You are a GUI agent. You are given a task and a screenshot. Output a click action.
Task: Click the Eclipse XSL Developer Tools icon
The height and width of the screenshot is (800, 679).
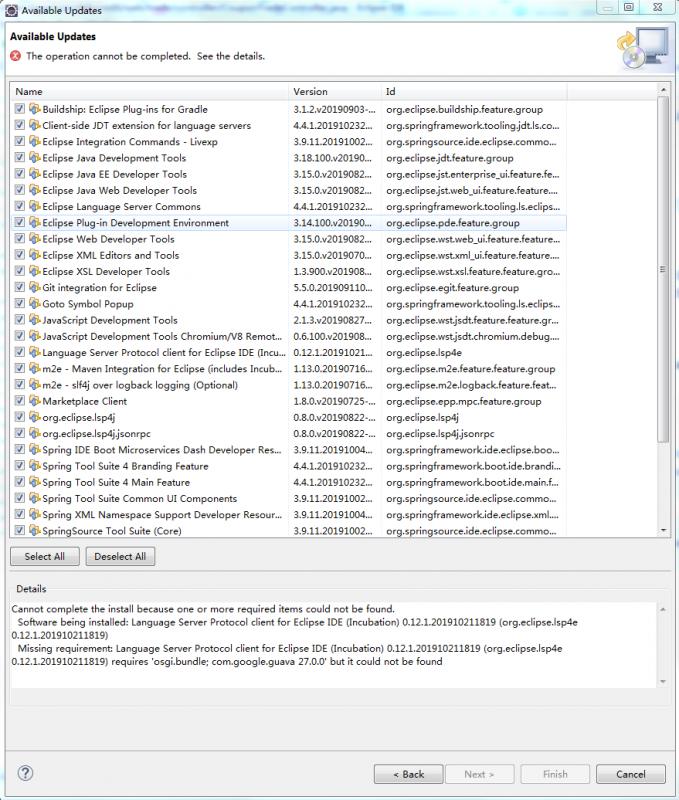tap(35, 271)
